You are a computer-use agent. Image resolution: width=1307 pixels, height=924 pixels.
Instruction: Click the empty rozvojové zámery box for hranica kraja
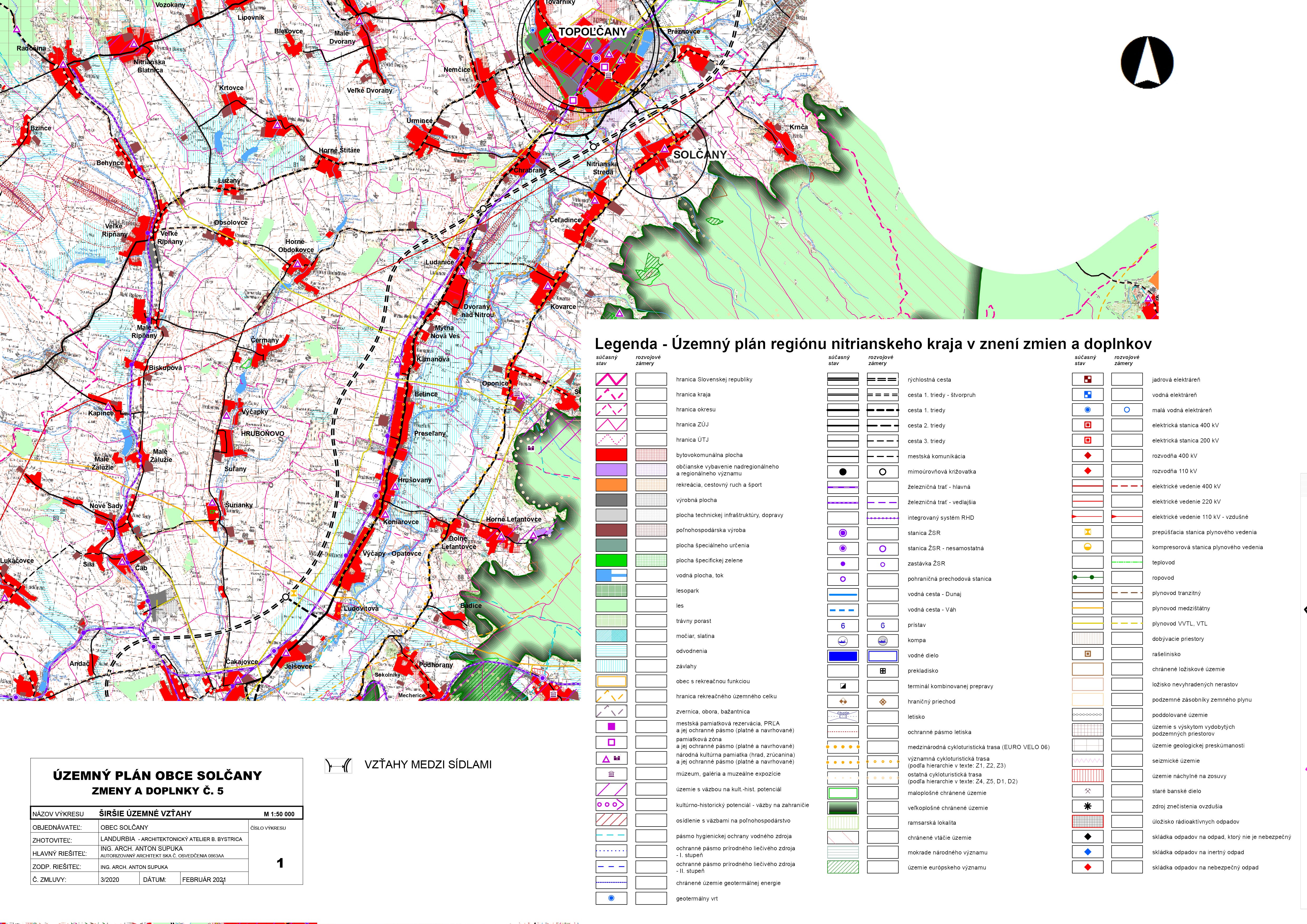[x=651, y=394]
